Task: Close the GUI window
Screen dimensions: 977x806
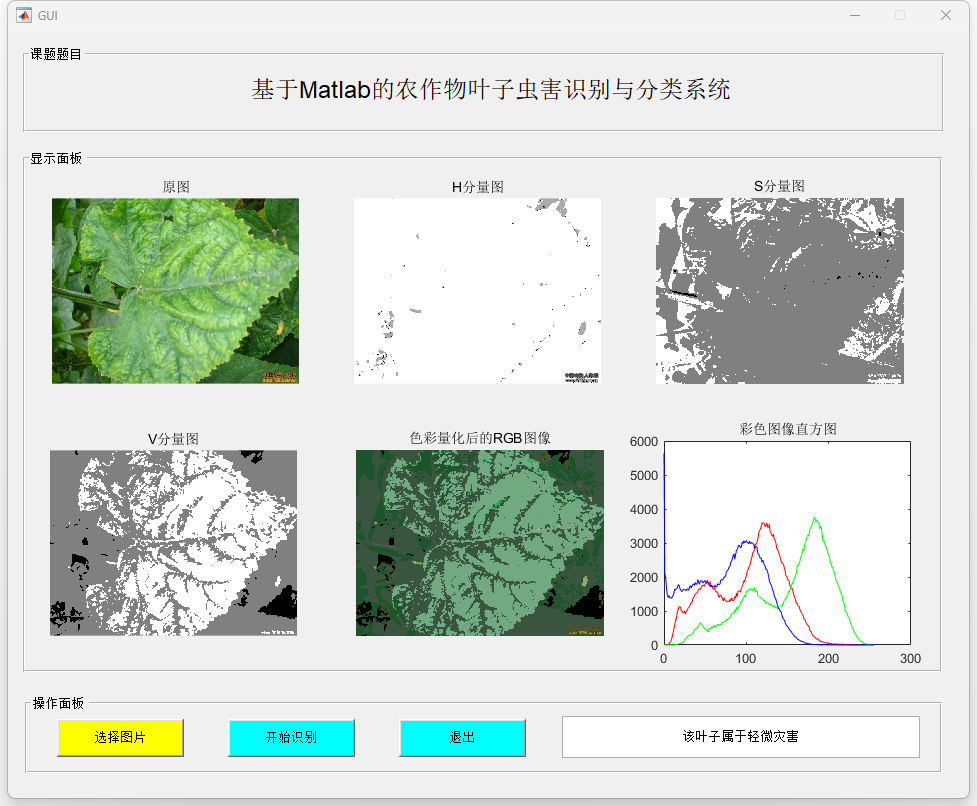Action: pos(945,15)
